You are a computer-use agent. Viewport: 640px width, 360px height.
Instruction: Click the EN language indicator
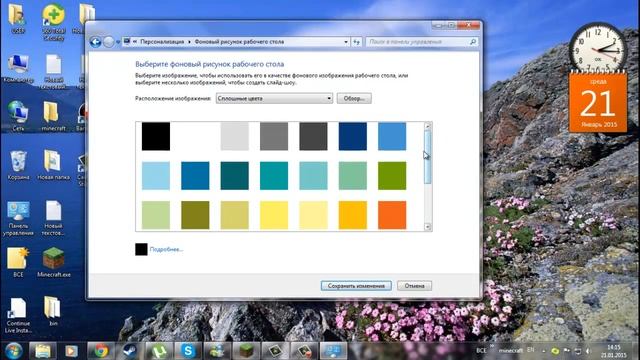click(530, 350)
